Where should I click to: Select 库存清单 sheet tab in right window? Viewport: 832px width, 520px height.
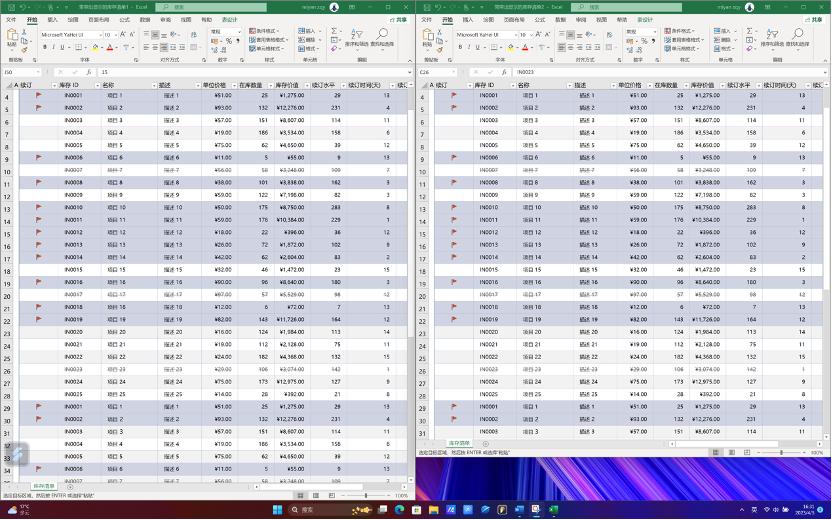click(460, 443)
